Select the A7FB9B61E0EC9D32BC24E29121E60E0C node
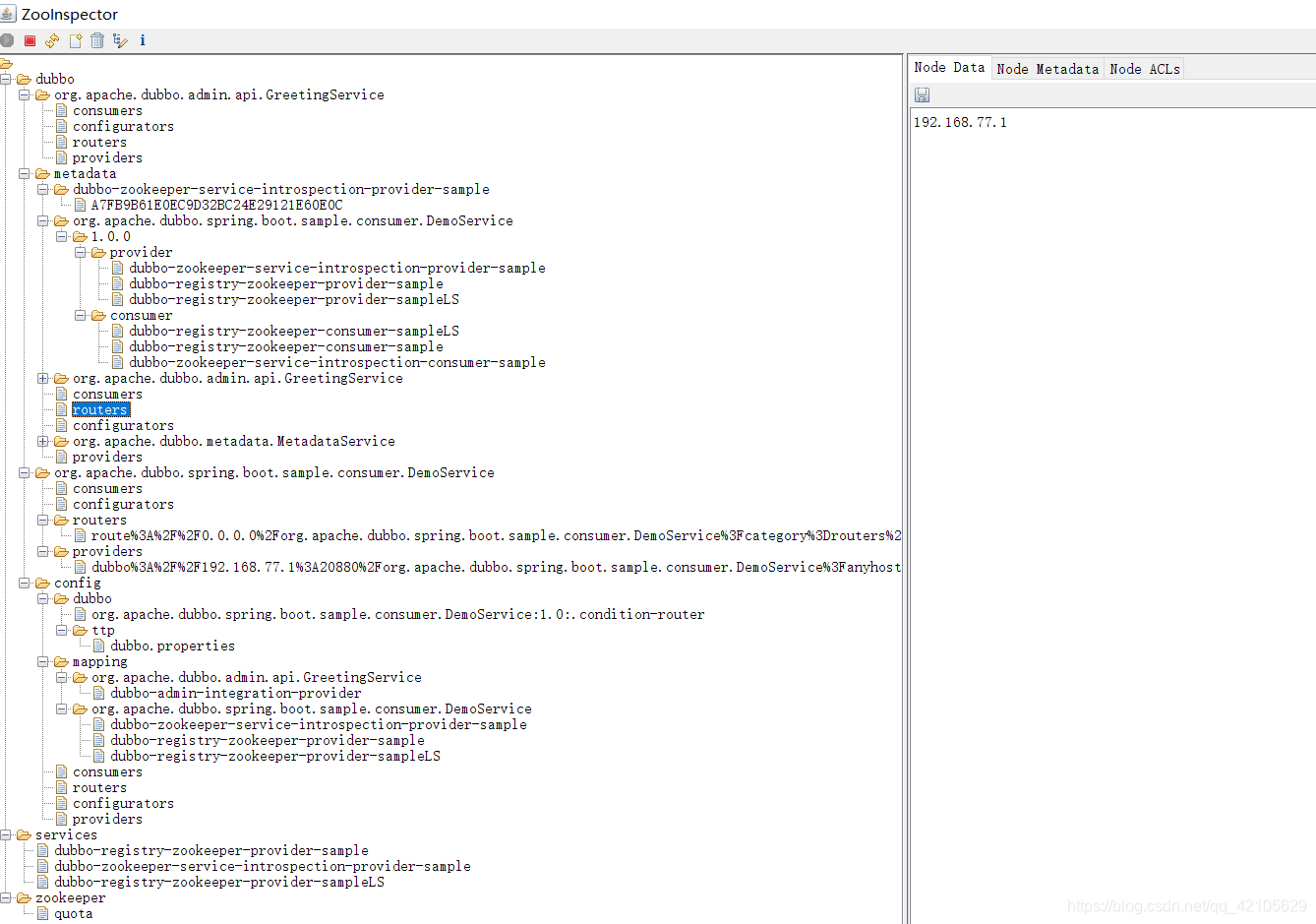The image size is (1316, 924). tap(217, 205)
